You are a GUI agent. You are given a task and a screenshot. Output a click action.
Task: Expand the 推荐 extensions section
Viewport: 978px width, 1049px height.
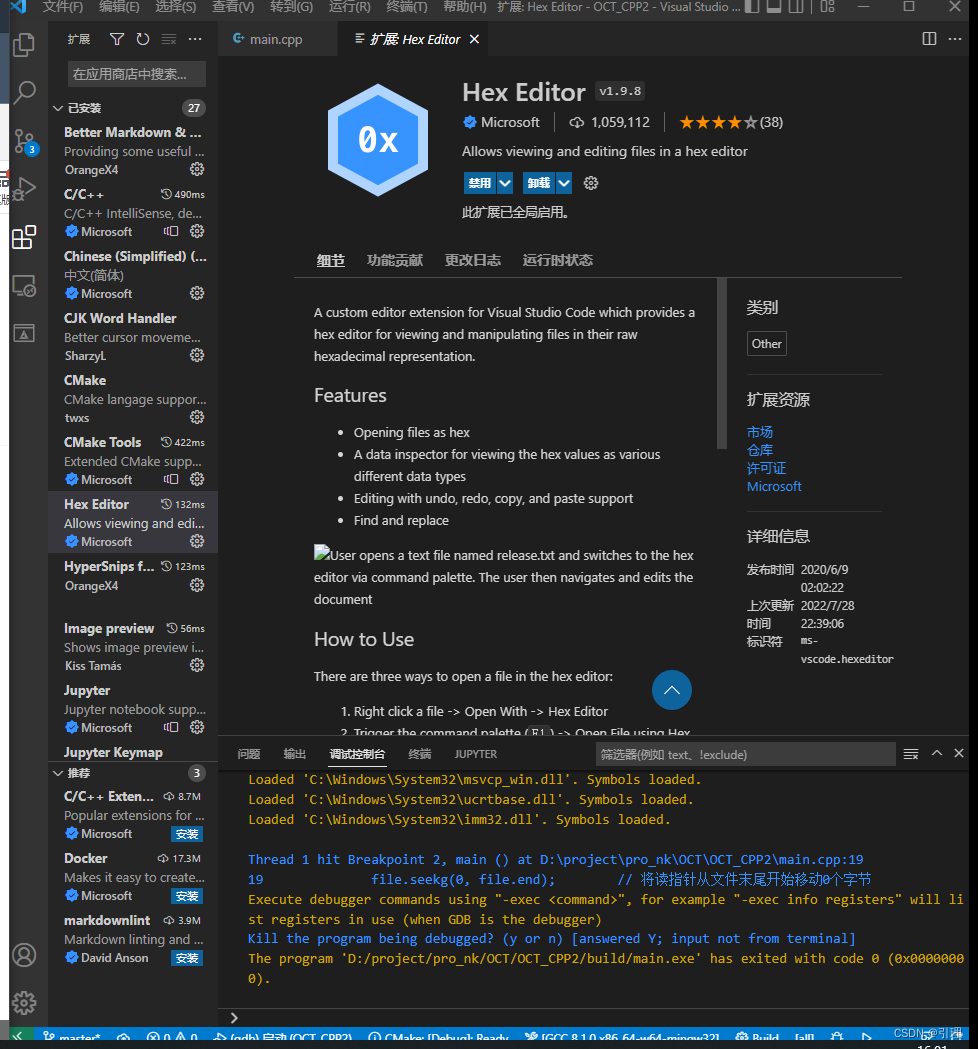(58, 772)
